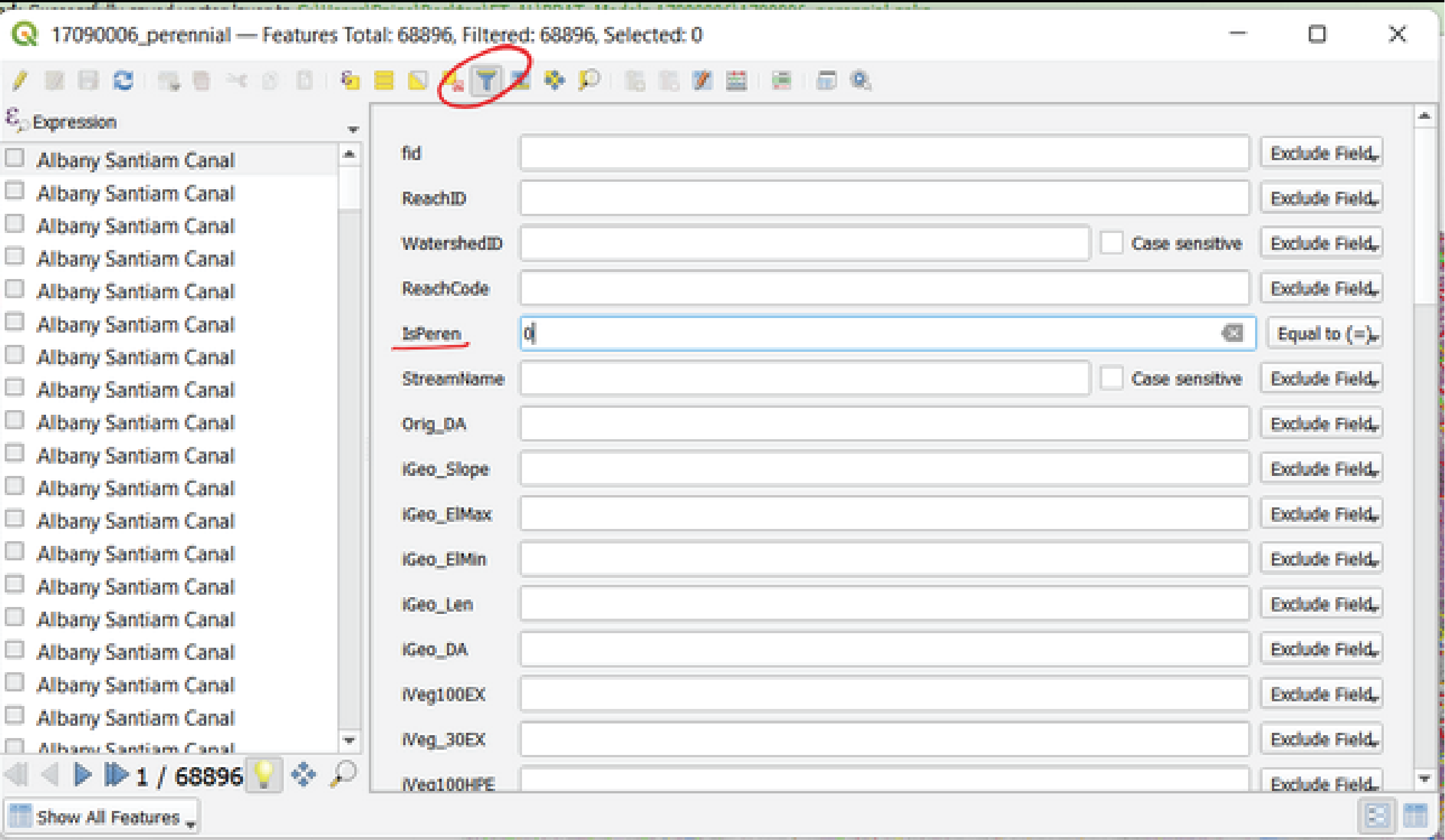The width and height of the screenshot is (1445, 840).
Task: Open Equal to (=) dropdown for IsPeren
Action: (x=1325, y=334)
